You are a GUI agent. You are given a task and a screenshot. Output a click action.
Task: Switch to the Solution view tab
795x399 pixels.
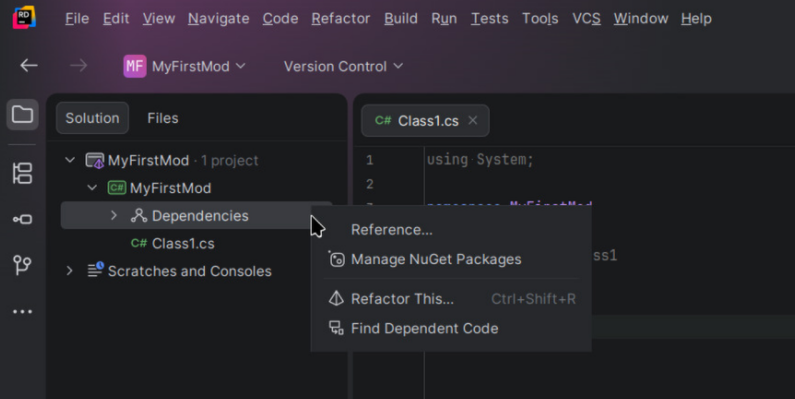(x=92, y=118)
